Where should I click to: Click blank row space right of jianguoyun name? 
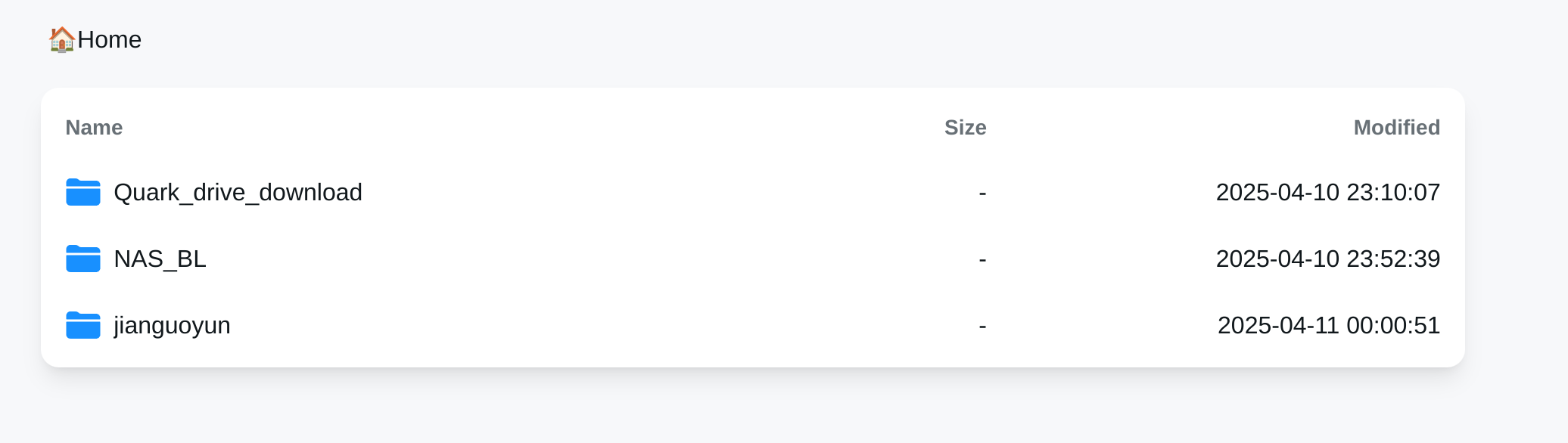coord(530,326)
